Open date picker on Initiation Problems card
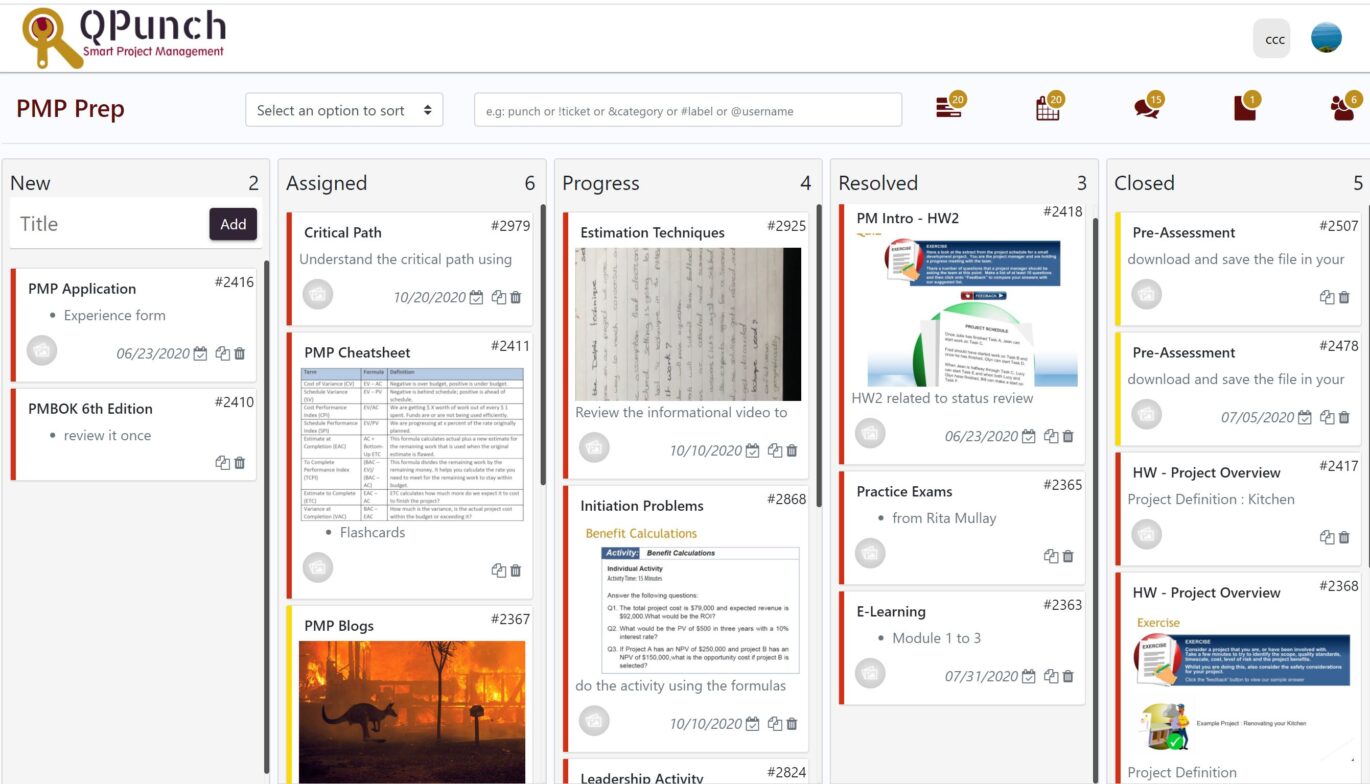 [x=753, y=723]
